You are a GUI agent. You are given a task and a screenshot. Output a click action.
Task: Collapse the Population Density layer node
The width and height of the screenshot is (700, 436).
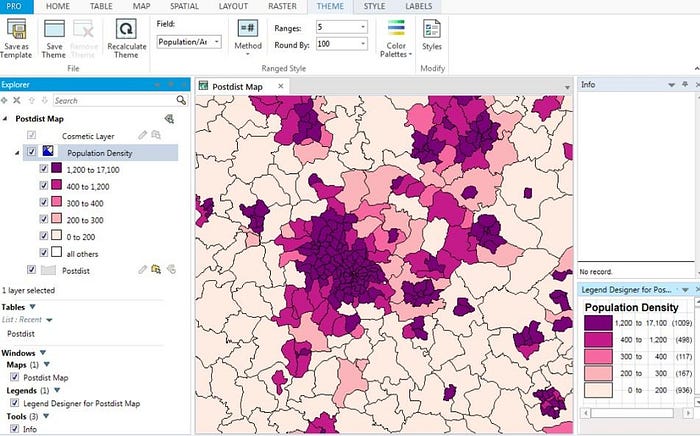coord(17,153)
